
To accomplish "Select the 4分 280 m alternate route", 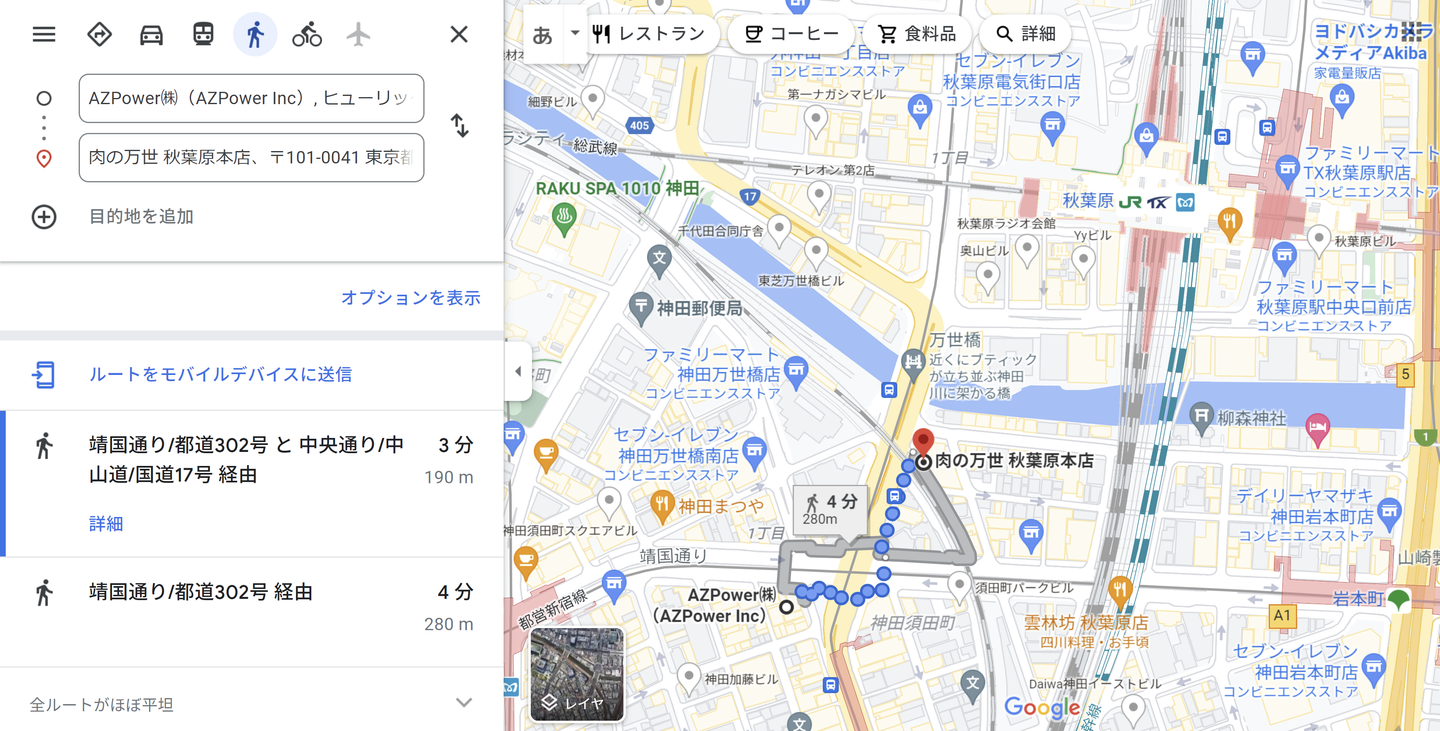I will 252,609.
